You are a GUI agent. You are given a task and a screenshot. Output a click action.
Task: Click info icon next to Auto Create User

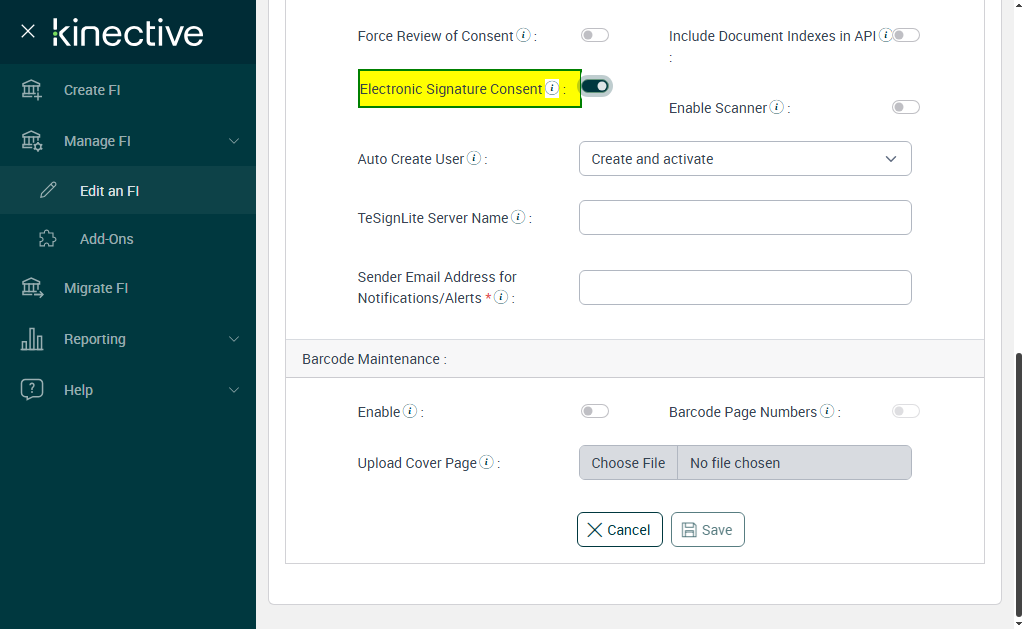[474, 159]
